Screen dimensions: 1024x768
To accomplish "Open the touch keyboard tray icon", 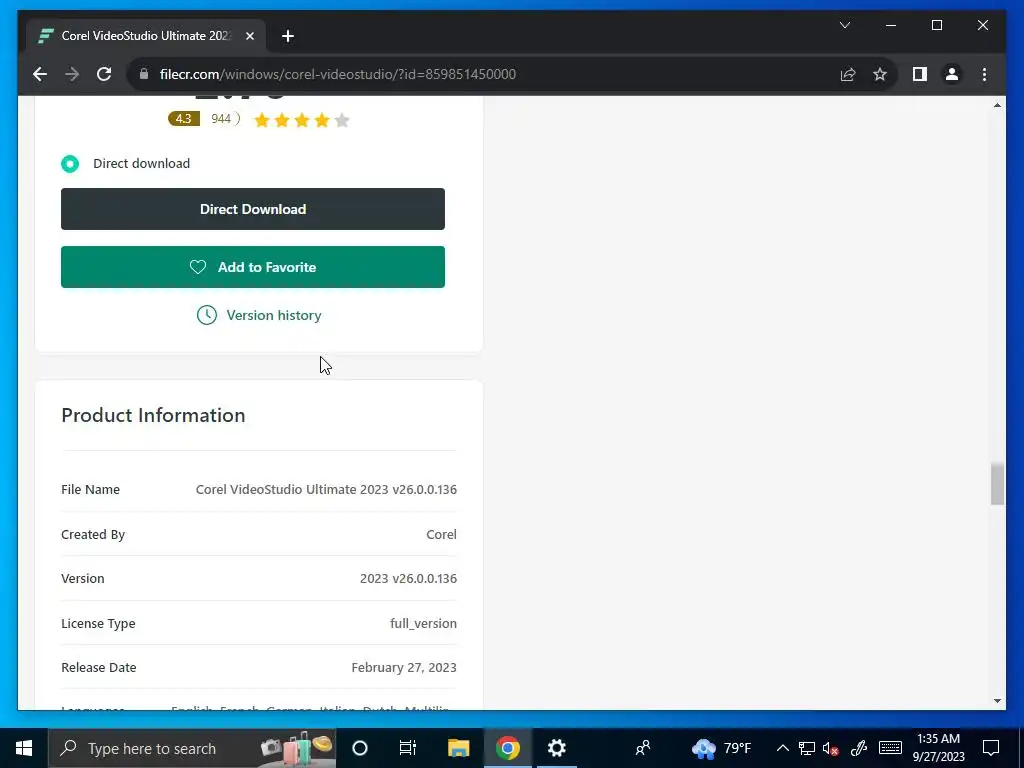I will point(890,748).
